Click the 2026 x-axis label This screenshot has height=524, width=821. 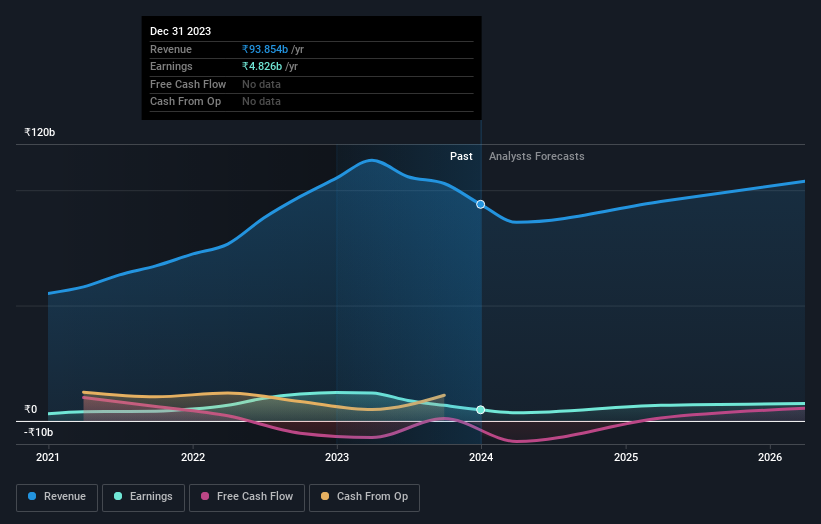770,458
